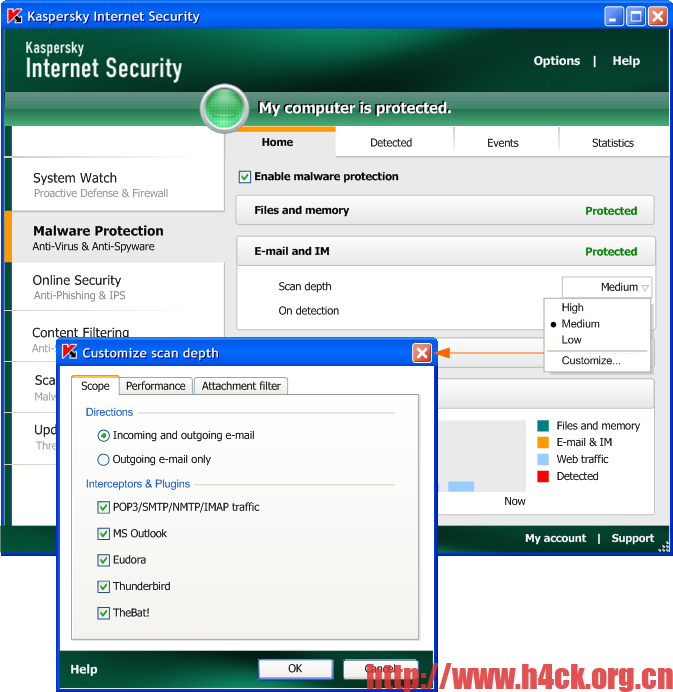Select Incoming and outgoing e-mail option

[103, 436]
